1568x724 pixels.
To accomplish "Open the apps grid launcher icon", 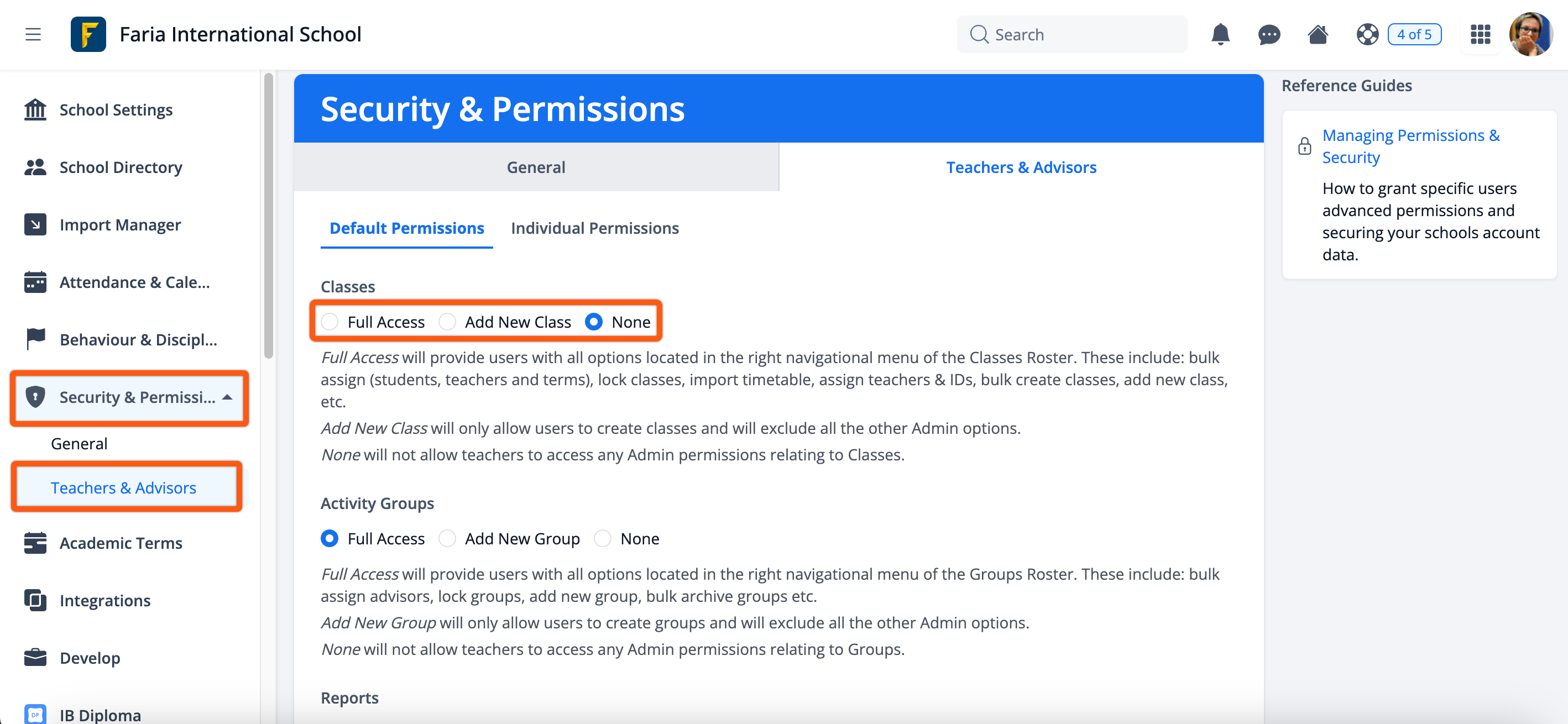I will pos(1480,35).
